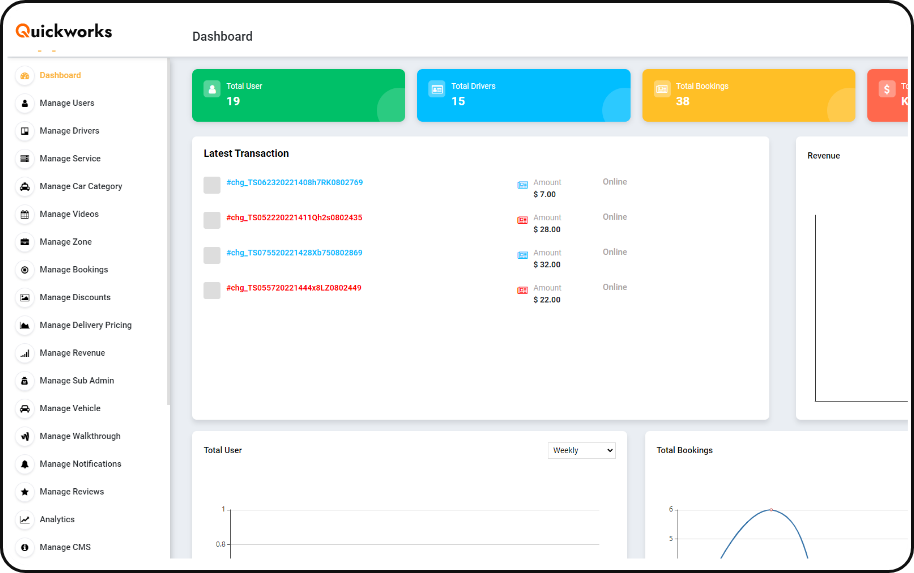Navigate to Analytics in the sidebar

57,519
